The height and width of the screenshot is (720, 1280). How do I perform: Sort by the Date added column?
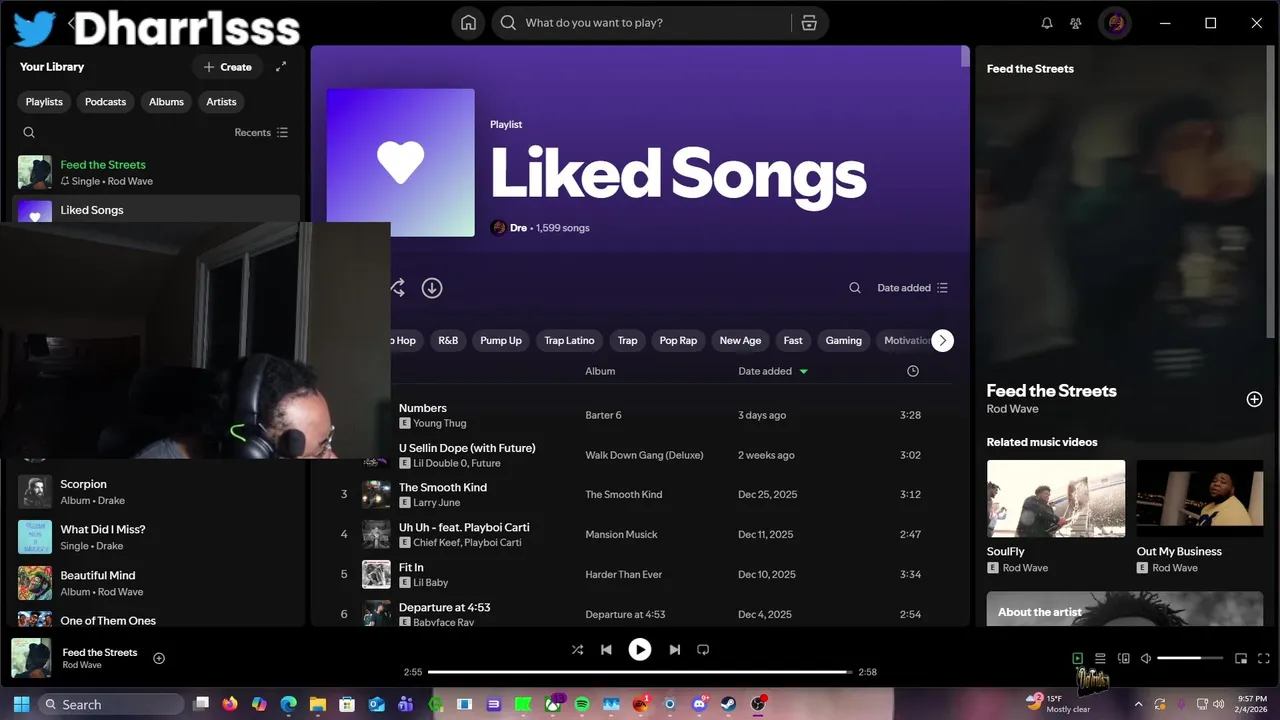click(x=773, y=371)
